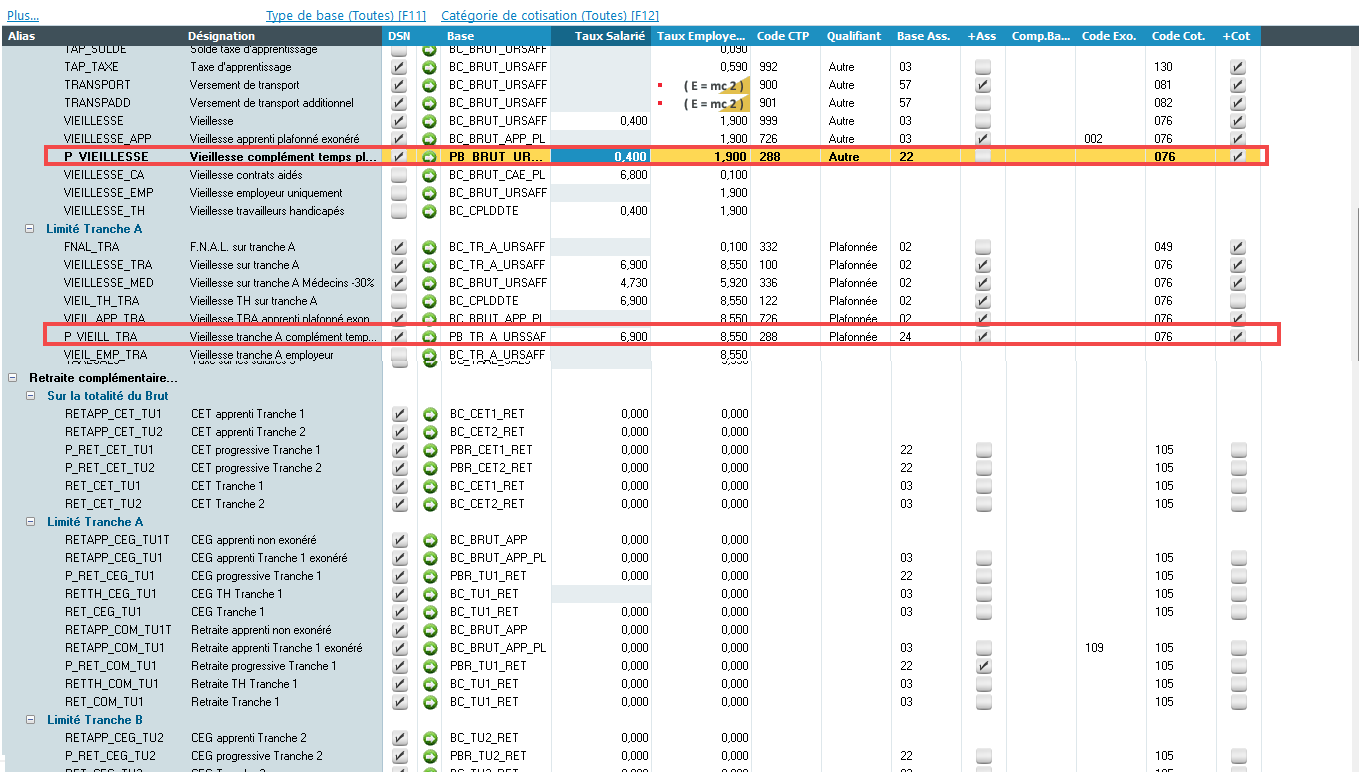Image resolution: width=1359 pixels, height=772 pixels.
Task: Click green arrow icon for P_RET_COM_TU1
Action: point(430,666)
